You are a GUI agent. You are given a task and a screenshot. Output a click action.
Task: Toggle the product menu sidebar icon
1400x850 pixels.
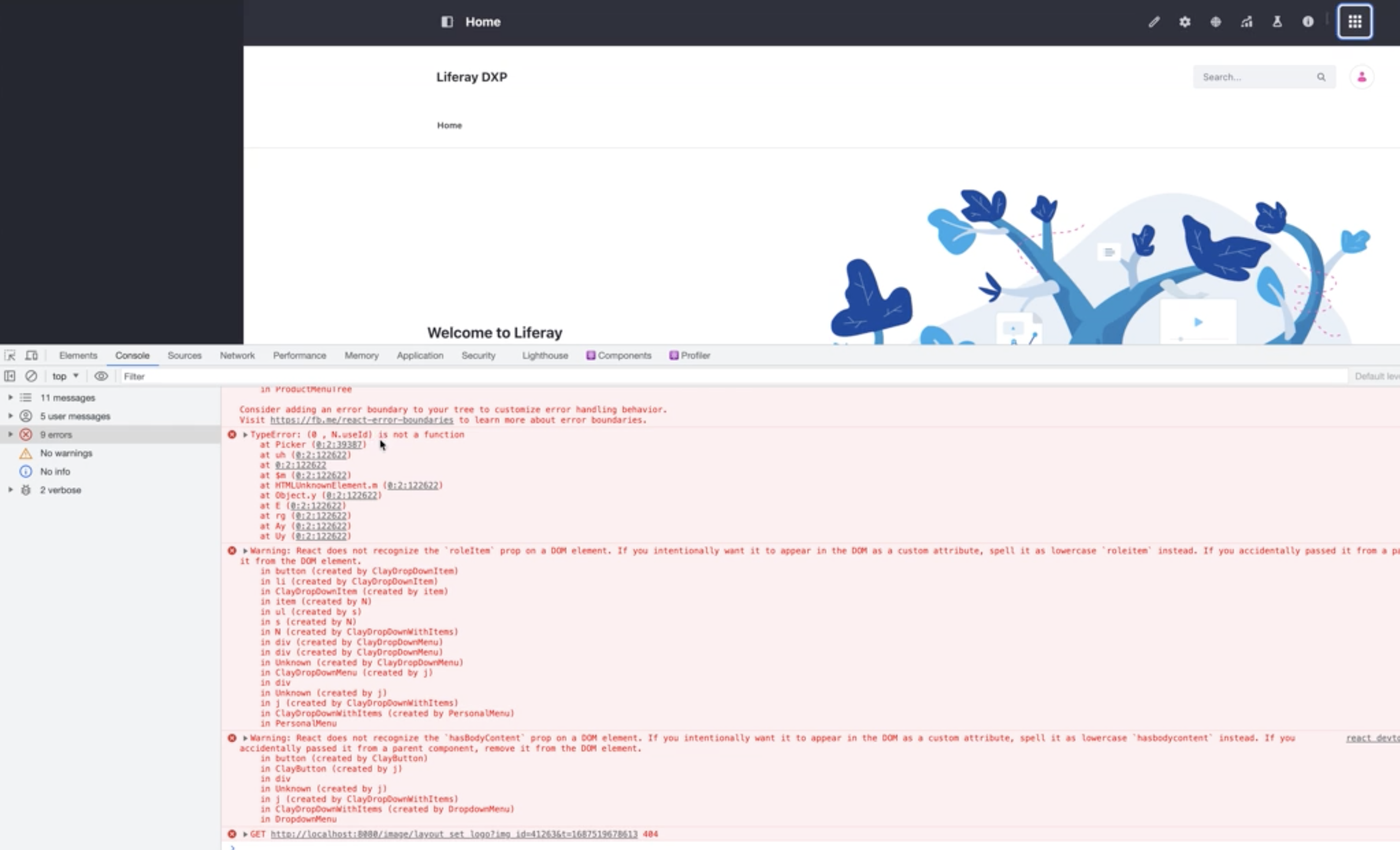coord(446,22)
